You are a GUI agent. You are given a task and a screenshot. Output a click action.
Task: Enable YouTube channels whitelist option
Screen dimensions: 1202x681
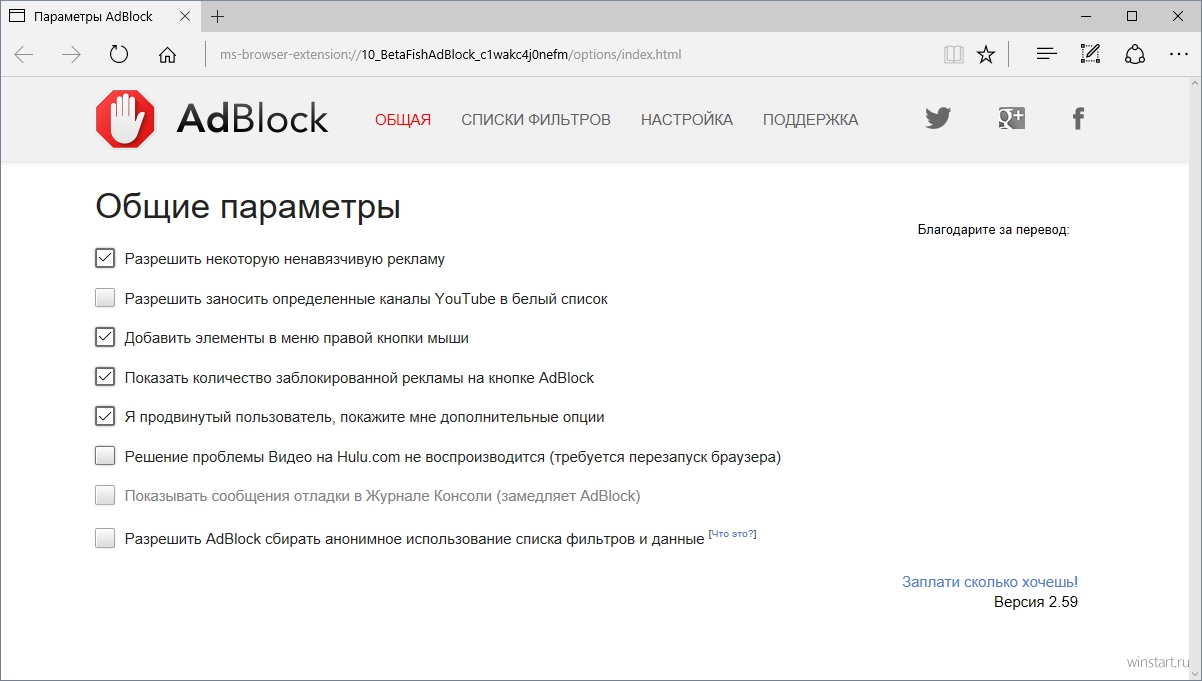(105, 298)
